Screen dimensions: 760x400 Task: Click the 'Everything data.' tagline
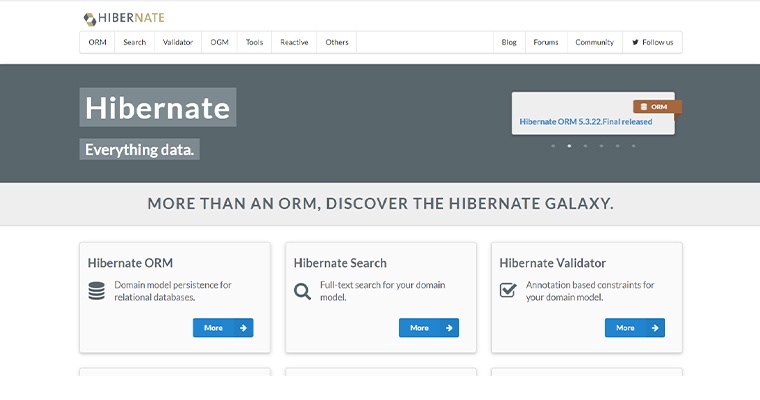[x=140, y=149]
